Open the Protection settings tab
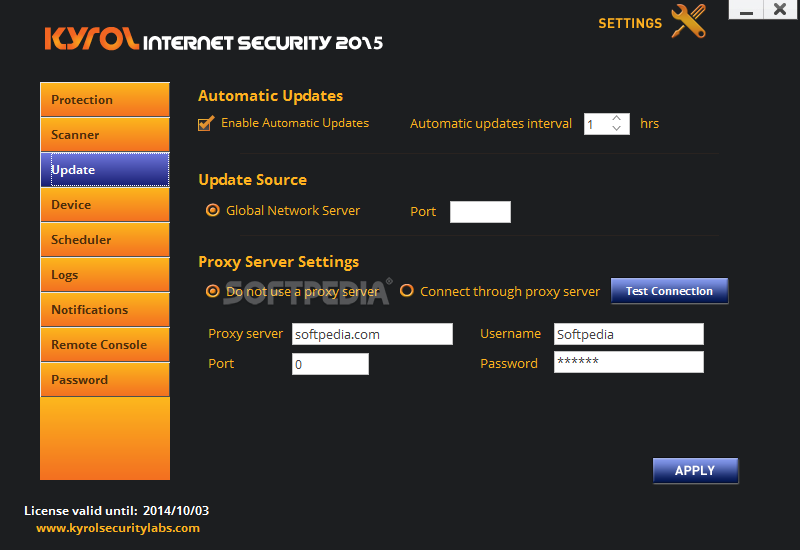800x550 pixels. click(105, 99)
